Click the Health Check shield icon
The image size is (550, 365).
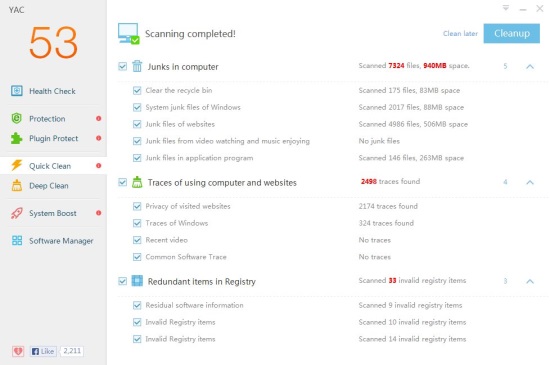click(17, 91)
